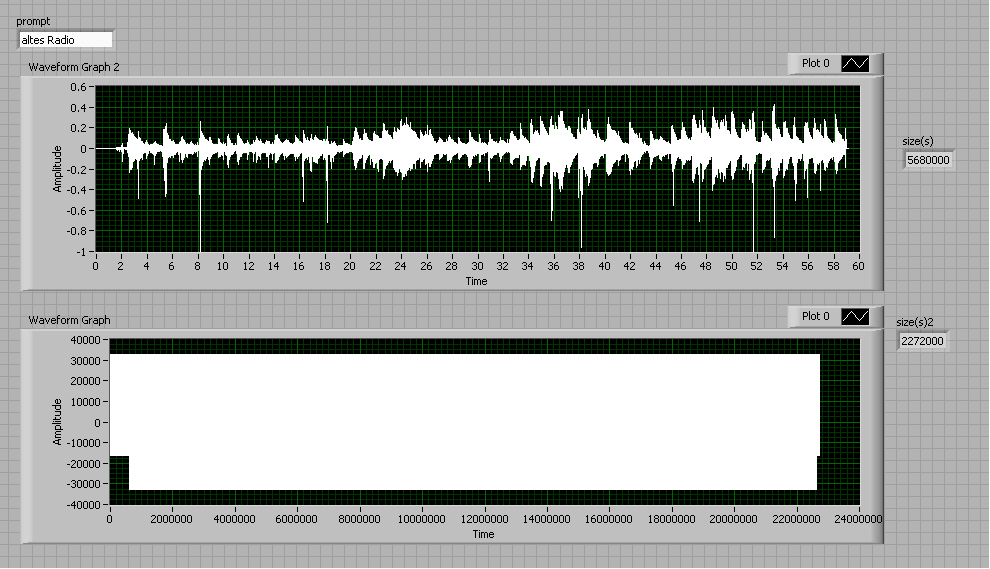Image resolution: width=990 pixels, height=569 pixels.
Task: Click the 'Time' axis label of lower Waveform Graph
Action: click(x=484, y=534)
